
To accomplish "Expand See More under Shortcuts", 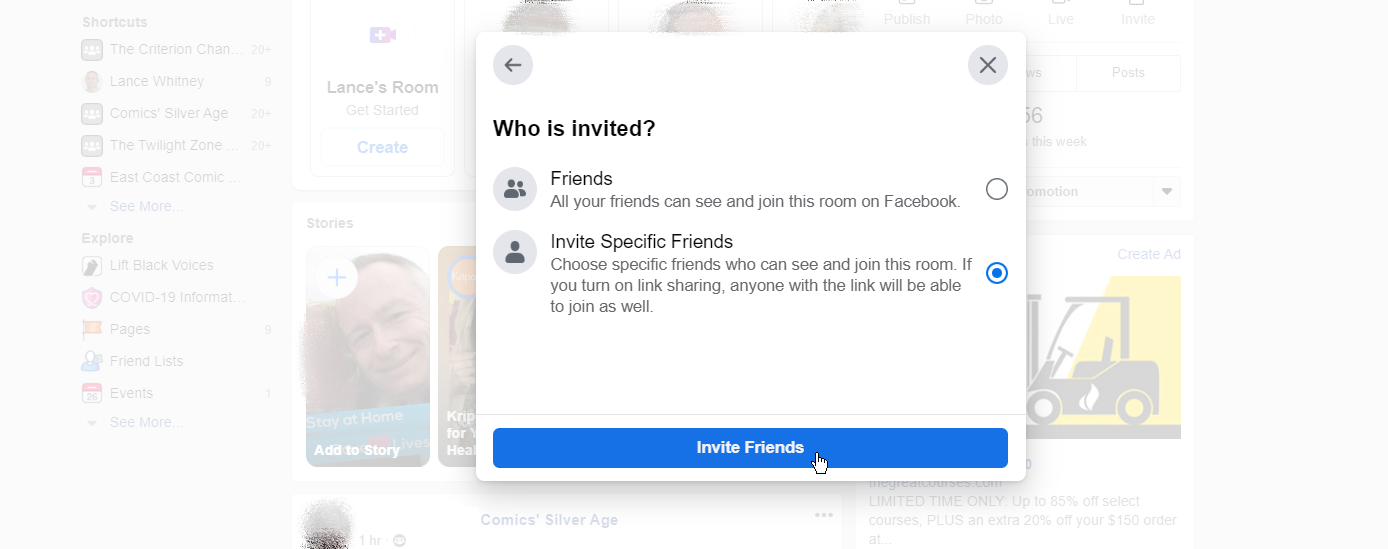I will click(146, 206).
